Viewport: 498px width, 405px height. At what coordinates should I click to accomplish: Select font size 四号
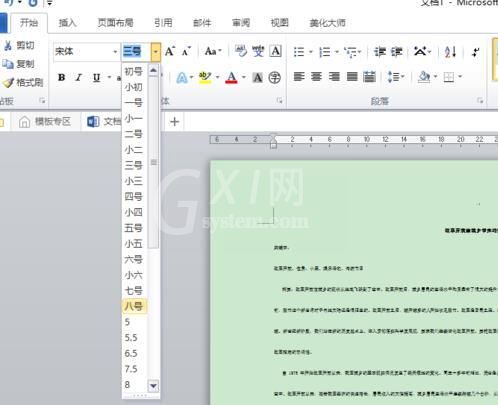(x=135, y=197)
